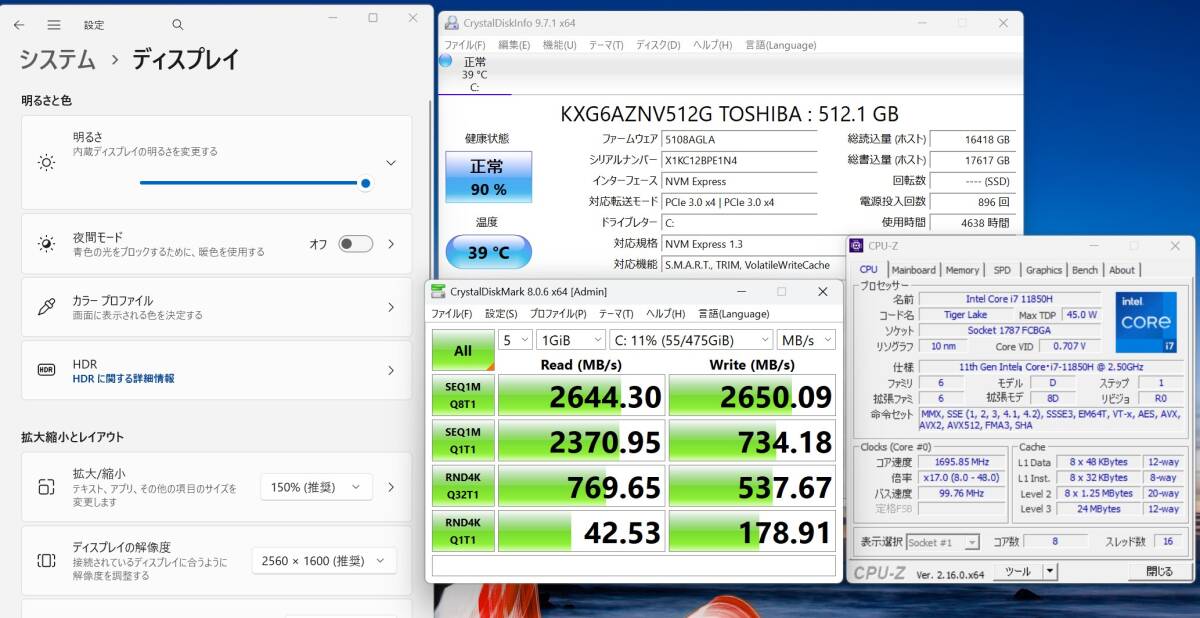Run all benchmarks with the All button
This screenshot has width=1200, height=618.
pyautogui.click(x=463, y=350)
